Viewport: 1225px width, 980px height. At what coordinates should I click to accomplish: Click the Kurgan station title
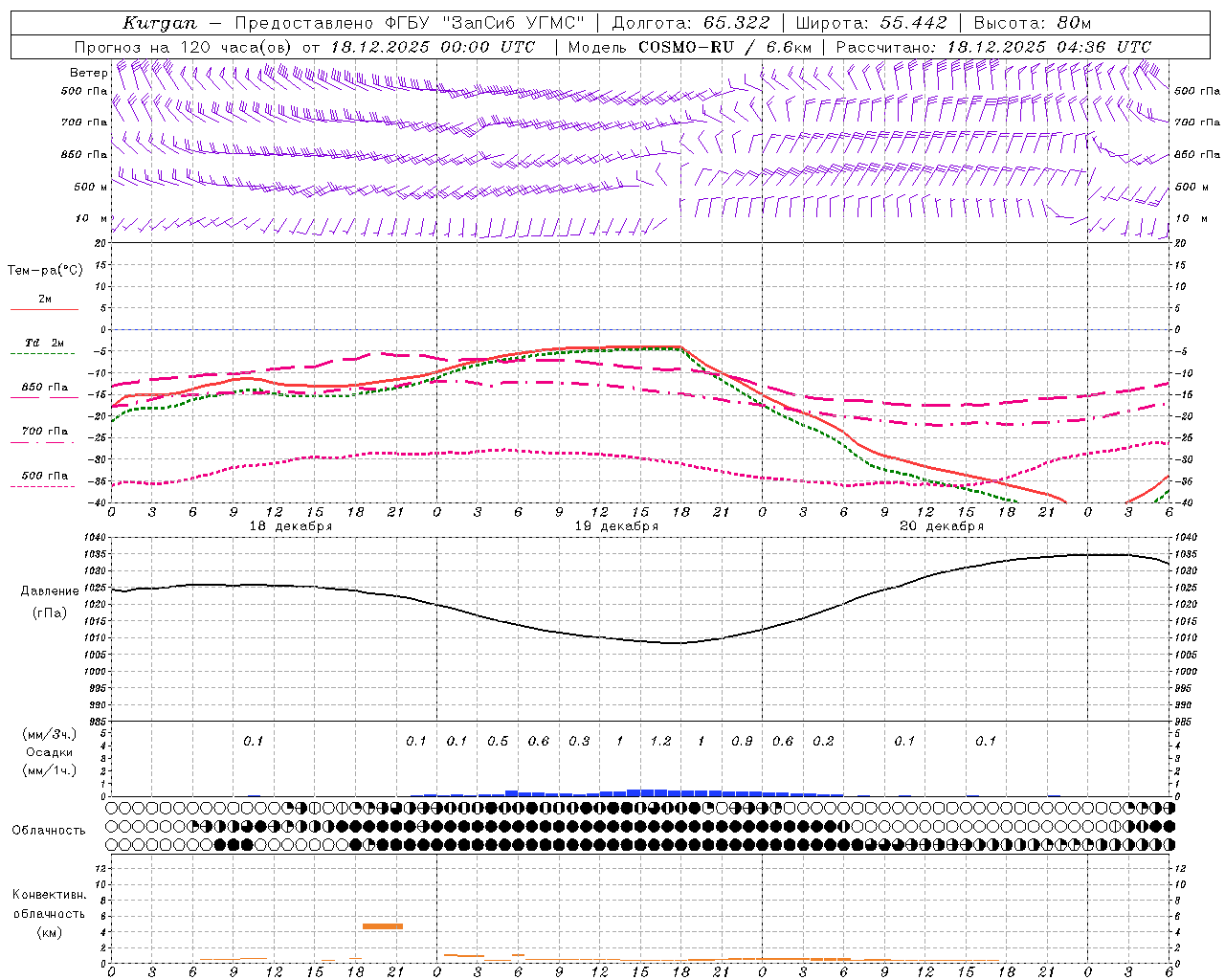pyautogui.click(x=160, y=23)
